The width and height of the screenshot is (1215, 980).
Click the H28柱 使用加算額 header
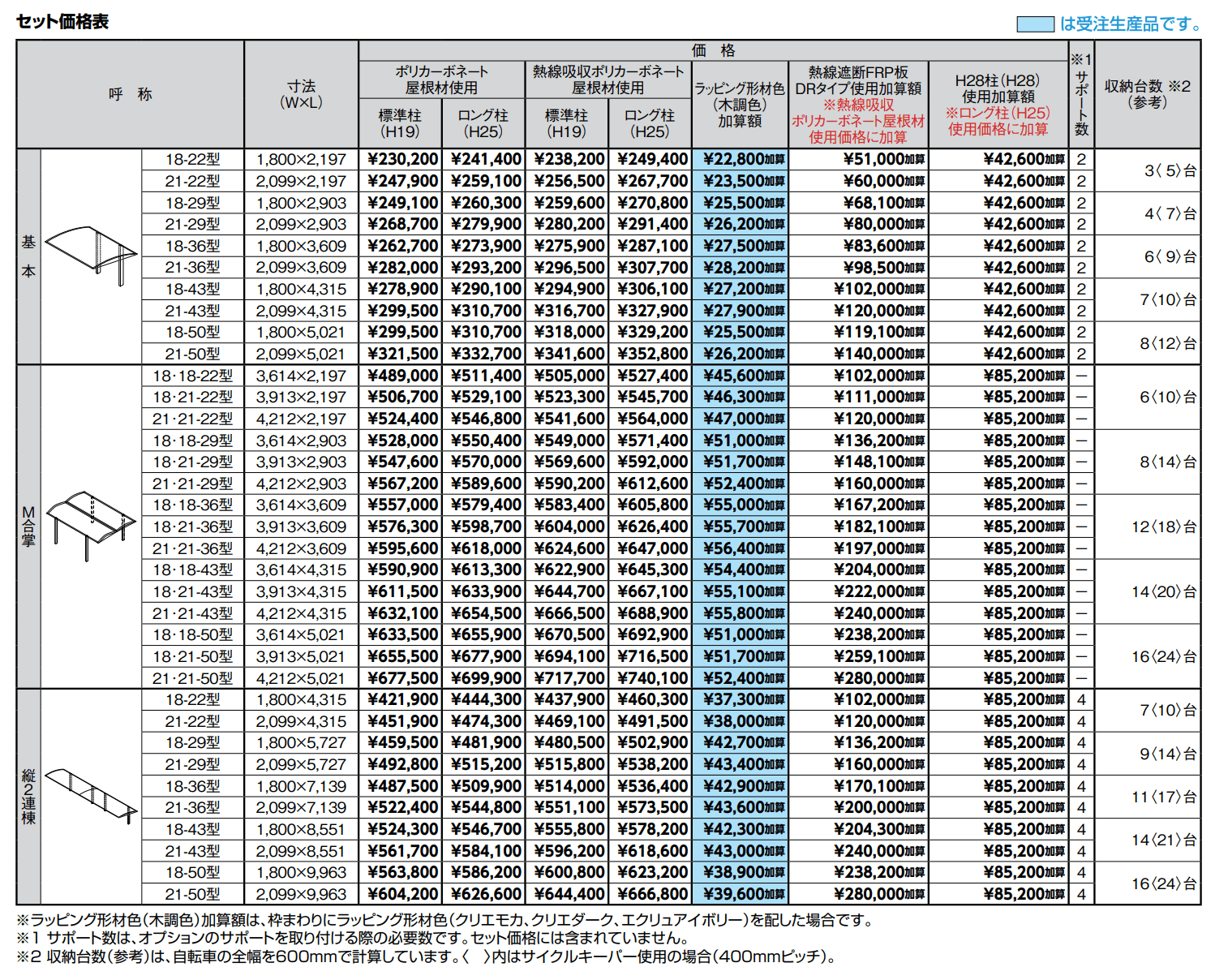coord(998,105)
